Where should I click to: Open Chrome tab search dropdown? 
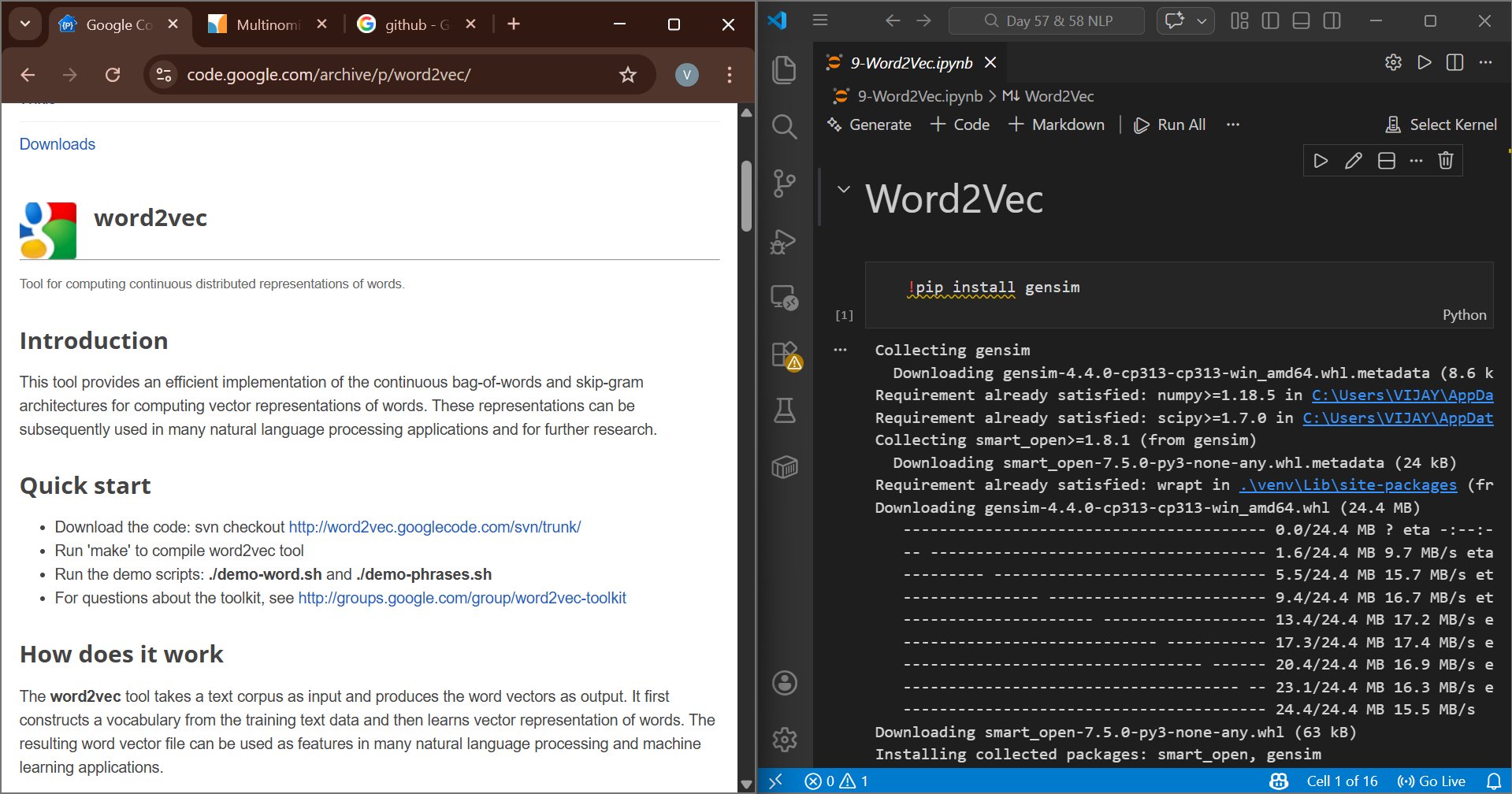[25, 24]
